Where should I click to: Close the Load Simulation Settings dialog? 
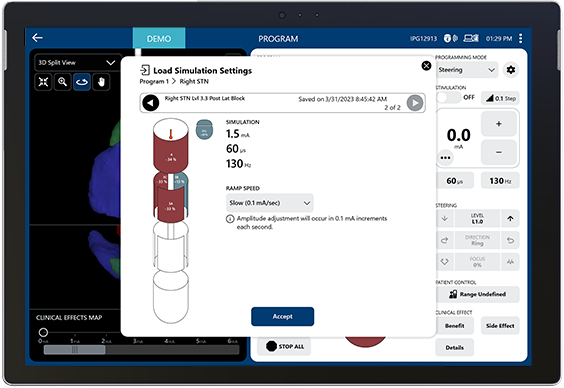point(426,66)
